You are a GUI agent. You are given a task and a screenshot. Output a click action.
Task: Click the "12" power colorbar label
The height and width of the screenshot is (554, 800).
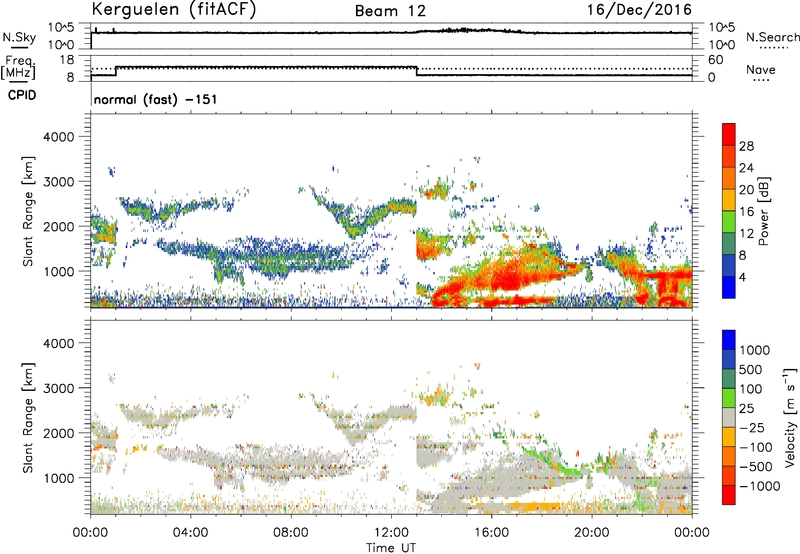(x=746, y=234)
